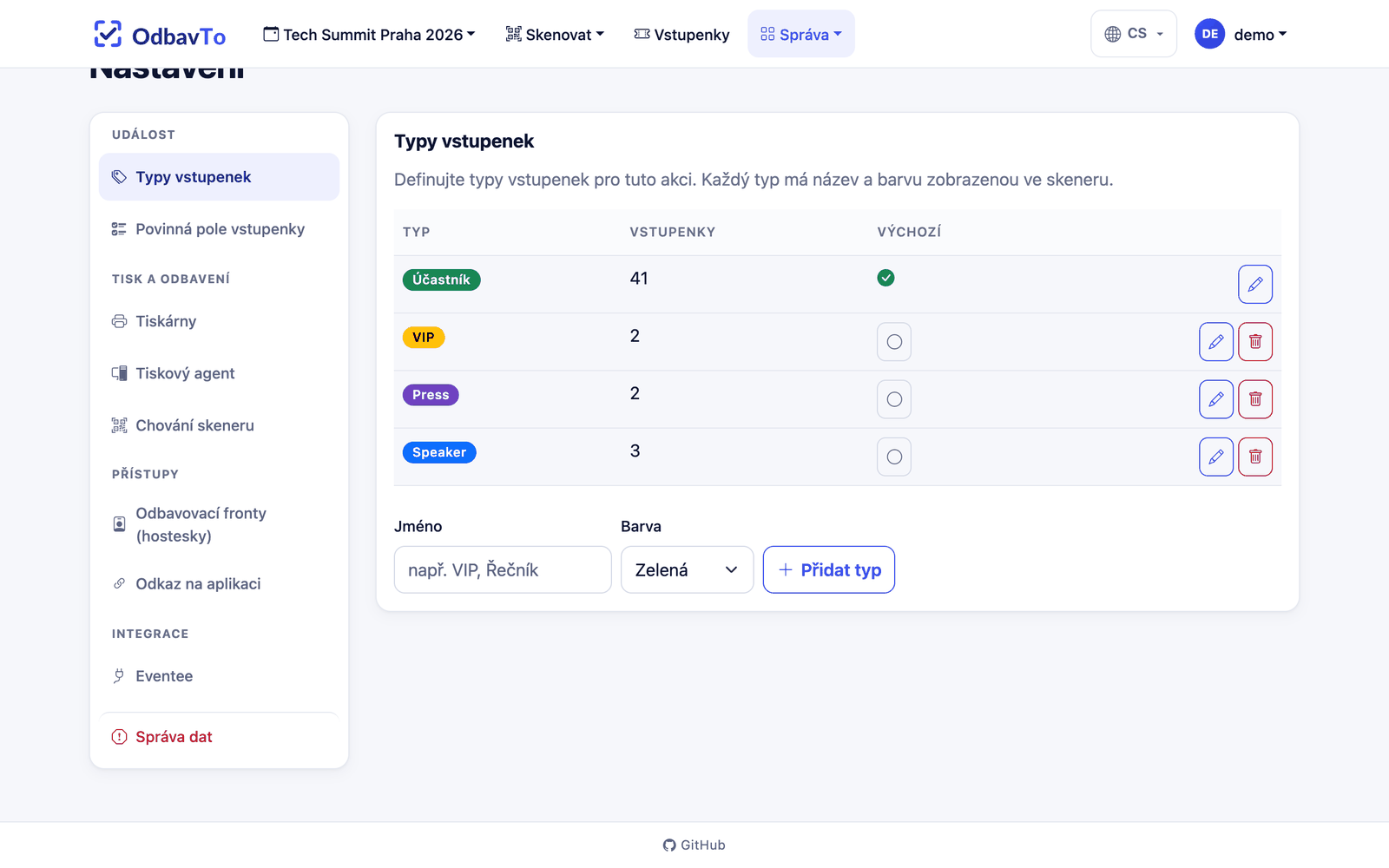
Task: Click the OdbavTo checkmark logo icon
Action: [x=108, y=34]
